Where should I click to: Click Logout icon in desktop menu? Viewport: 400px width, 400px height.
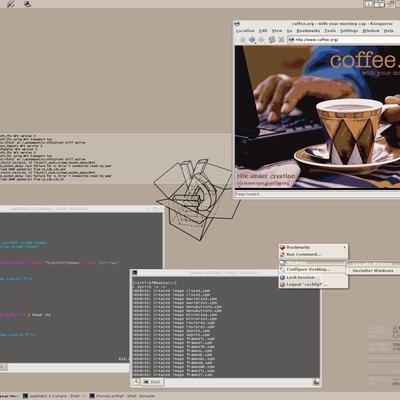283,284
